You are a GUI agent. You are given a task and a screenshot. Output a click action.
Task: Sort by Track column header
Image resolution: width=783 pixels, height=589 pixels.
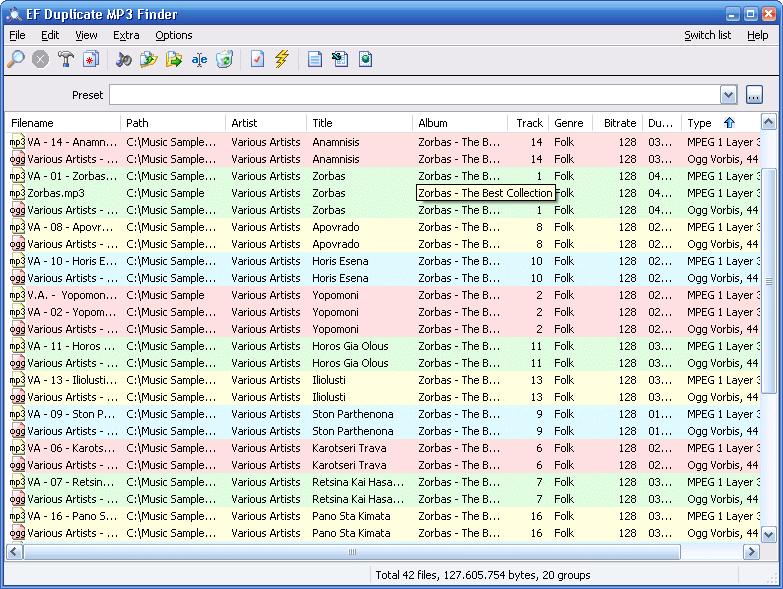pos(528,123)
